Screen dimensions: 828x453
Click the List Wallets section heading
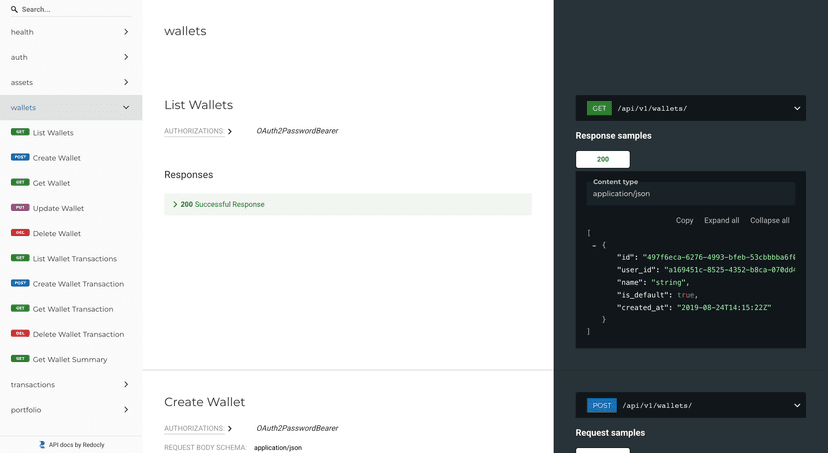[199, 105]
